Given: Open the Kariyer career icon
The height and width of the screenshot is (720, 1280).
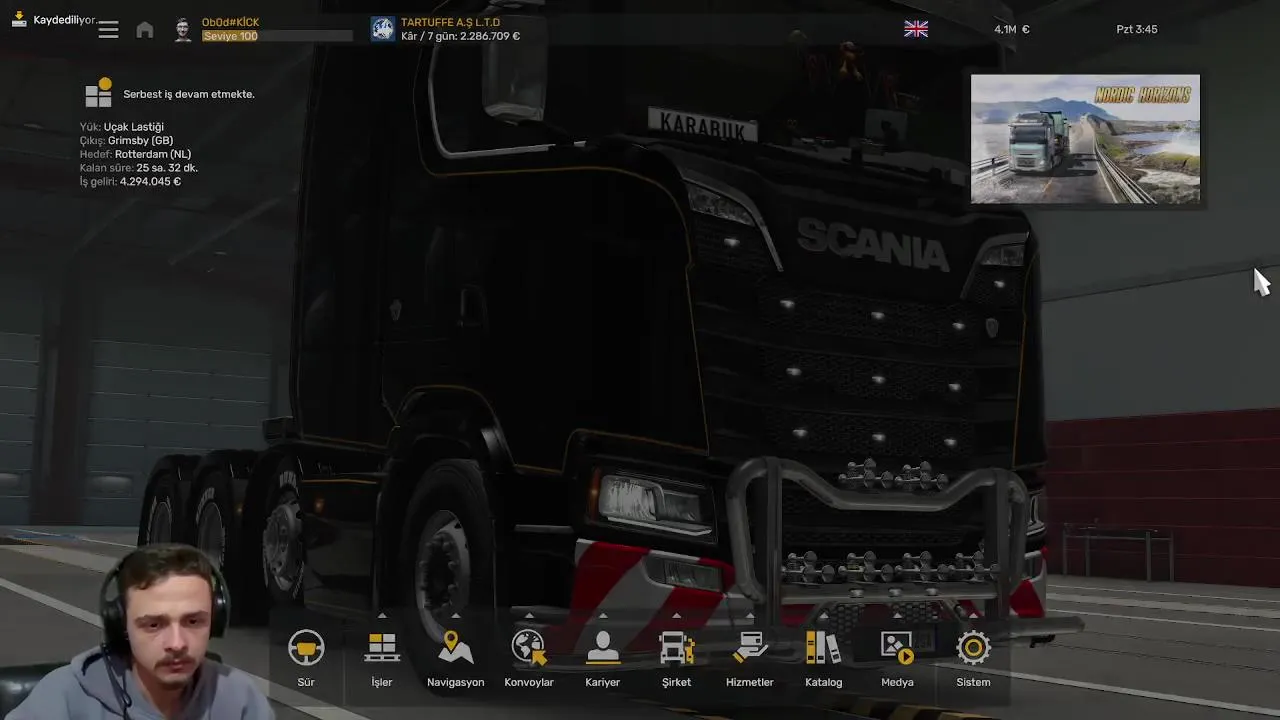Looking at the screenshot, I should pos(603,648).
